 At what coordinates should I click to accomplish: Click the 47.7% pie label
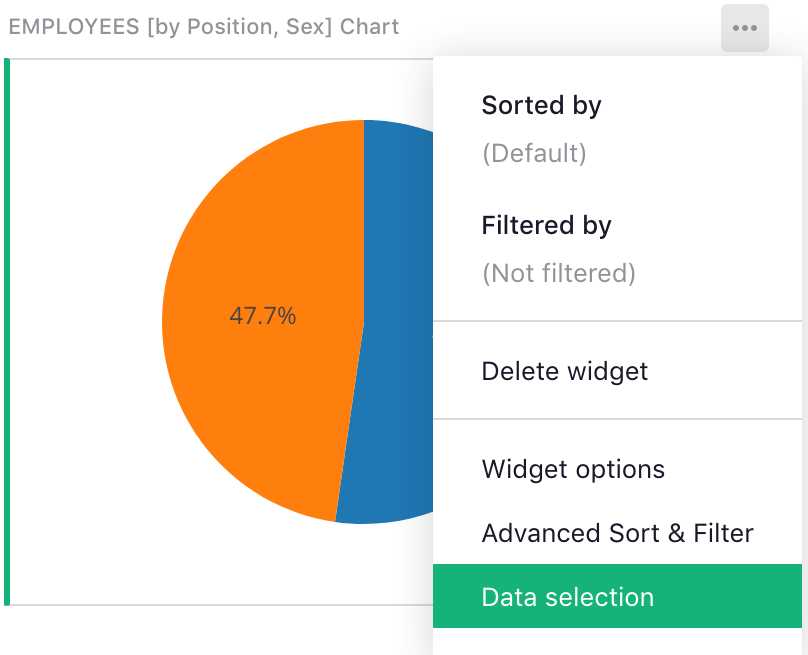[x=262, y=317]
